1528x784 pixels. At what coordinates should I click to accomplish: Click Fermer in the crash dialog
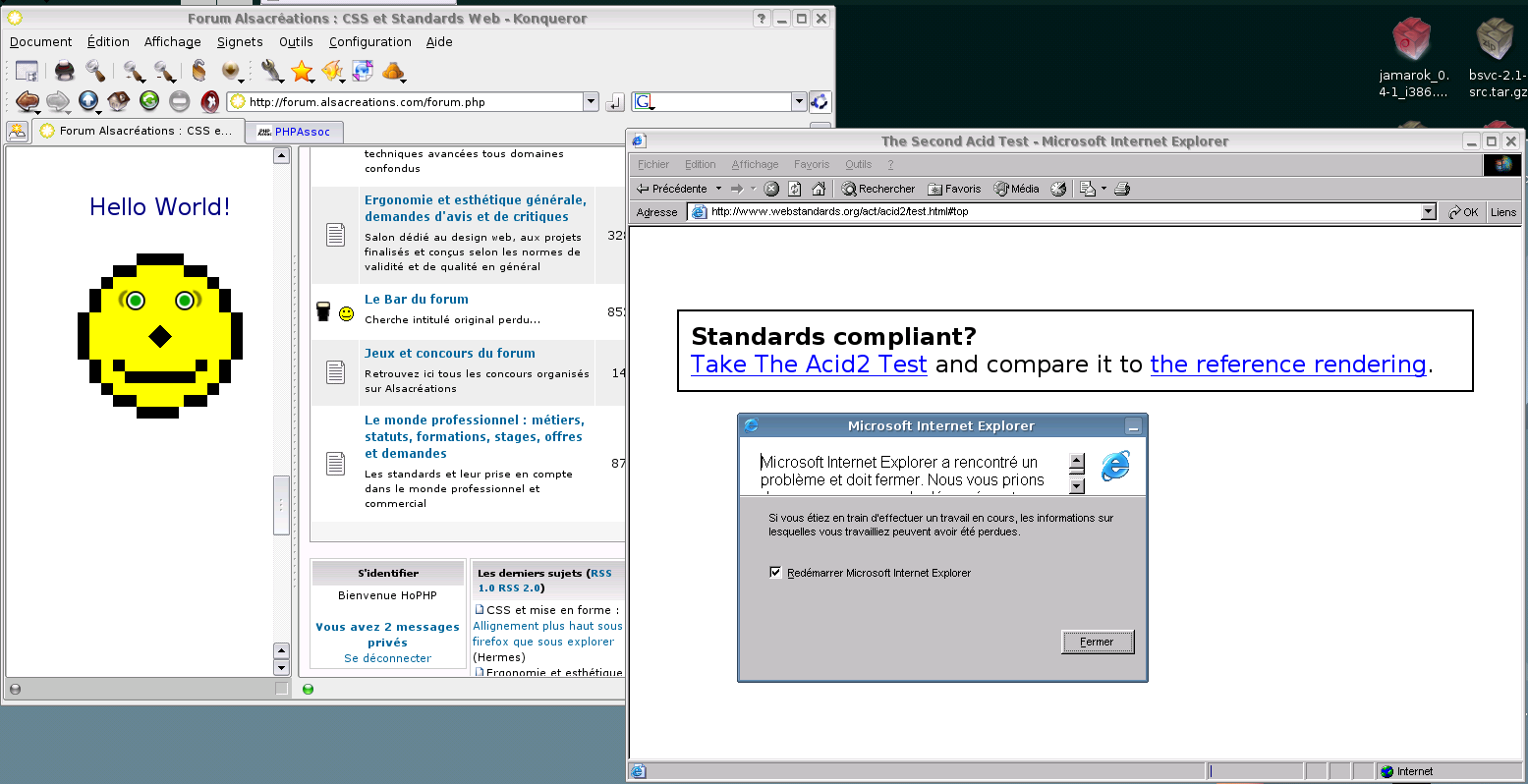pyautogui.click(x=1098, y=642)
